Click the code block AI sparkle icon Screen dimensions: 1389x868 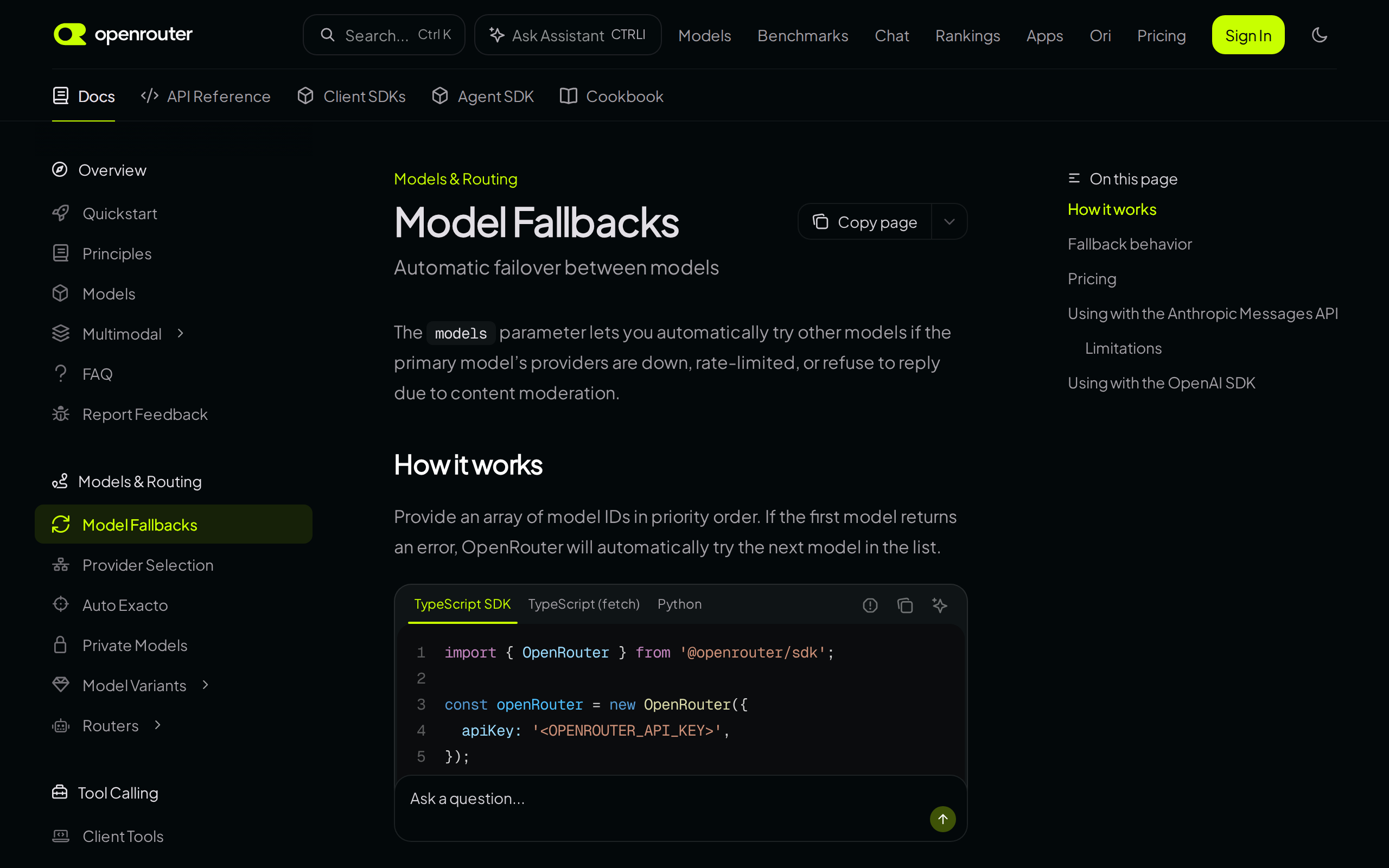tap(940, 605)
